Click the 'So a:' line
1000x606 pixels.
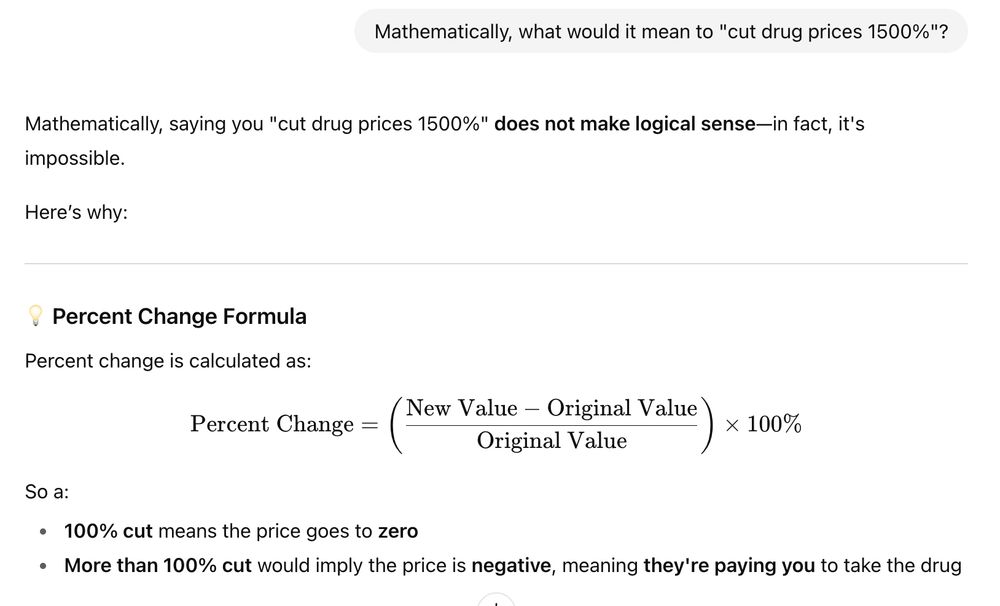pyautogui.click(x=47, y=492)
